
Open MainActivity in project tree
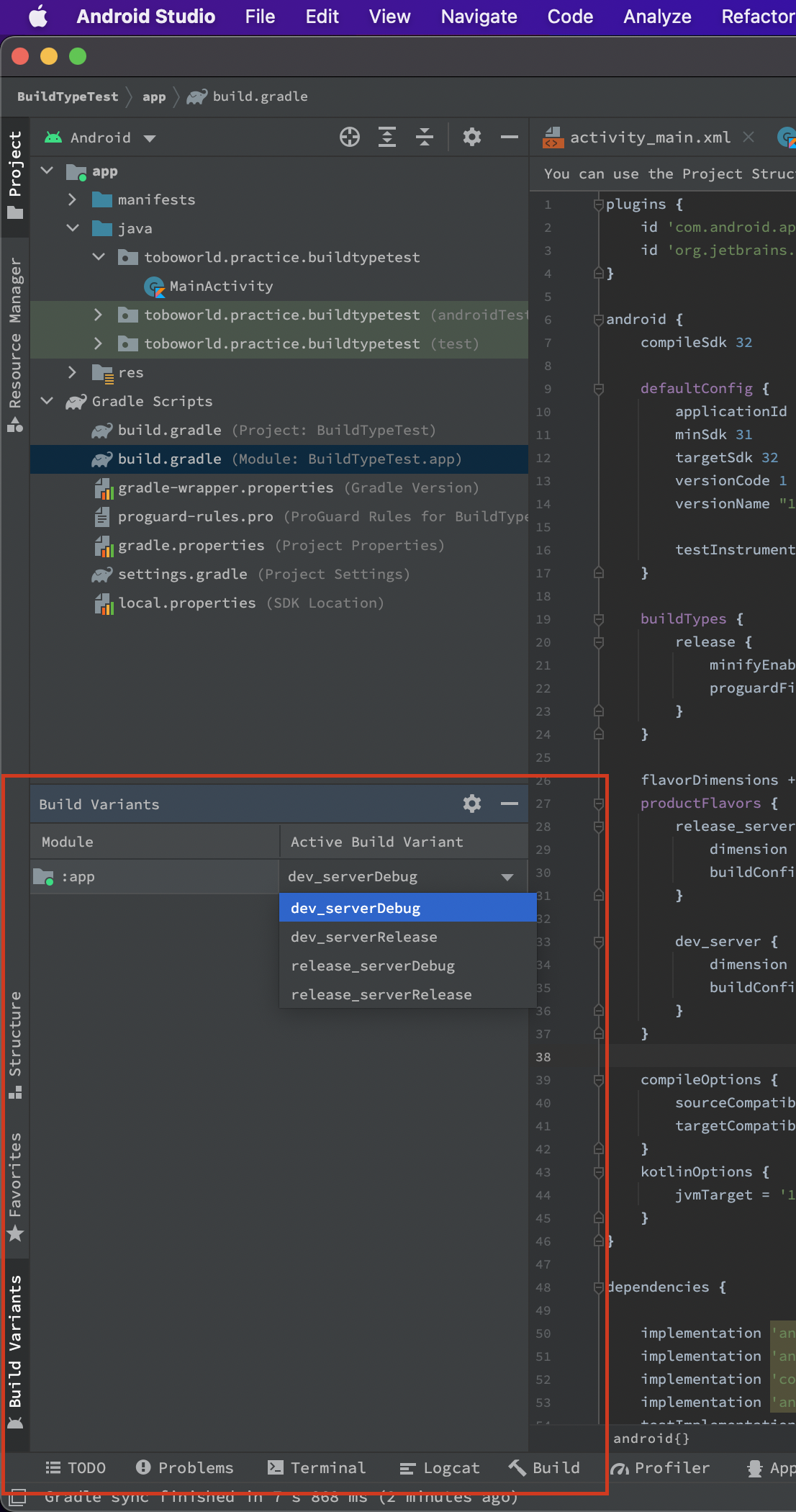click(221, 286)
